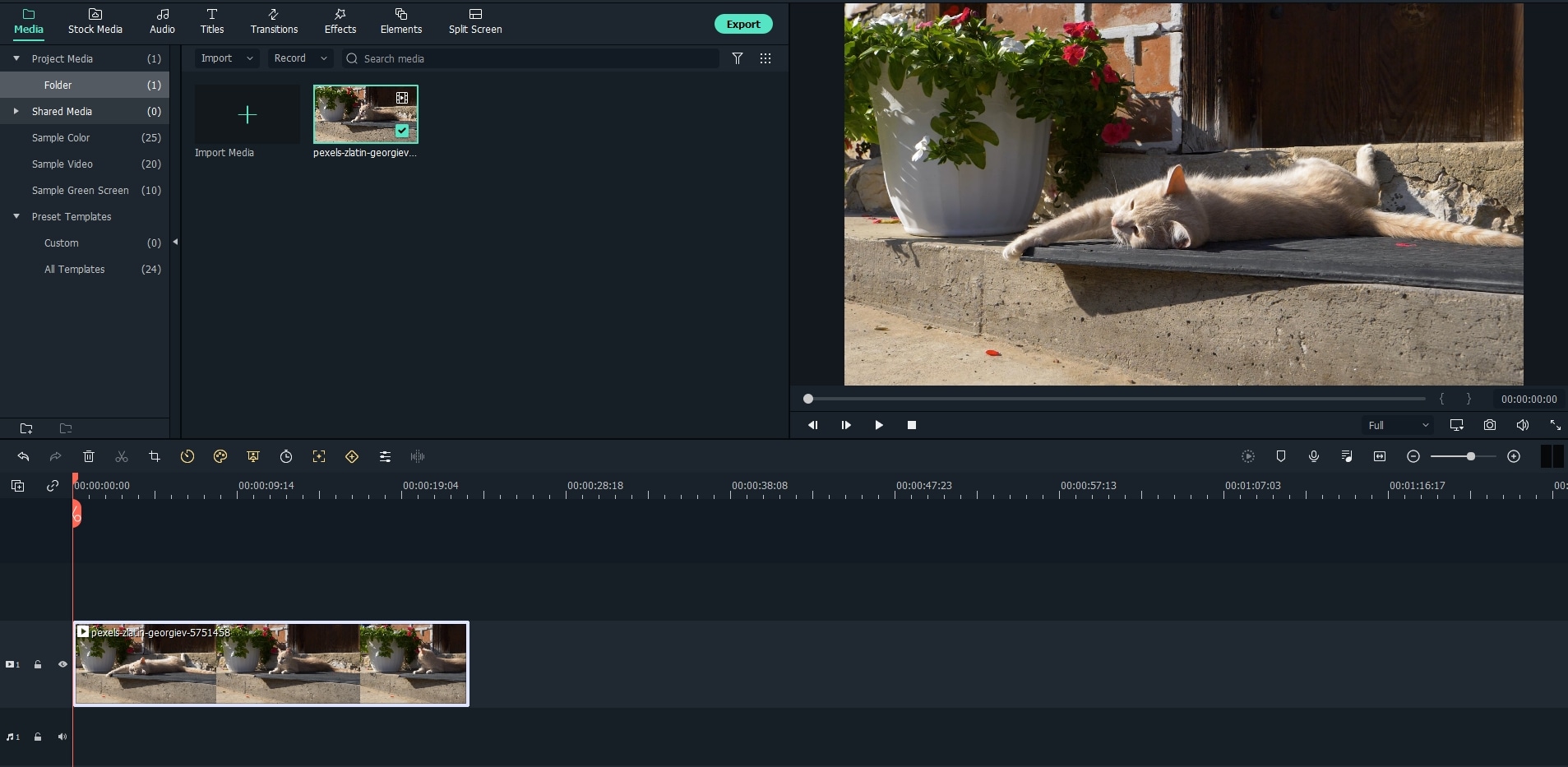Image resolution: width=1568 pixels, height=767 pixels.
Task: Click the Export button
Action: tap(743, 24)
